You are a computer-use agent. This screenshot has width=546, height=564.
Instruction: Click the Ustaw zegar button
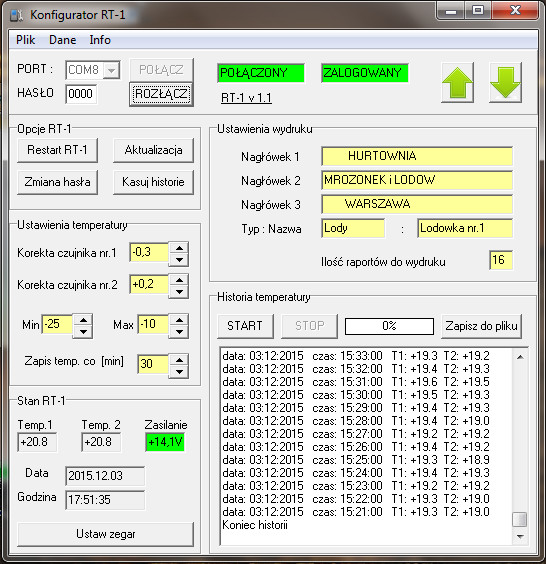pos(105,534)
